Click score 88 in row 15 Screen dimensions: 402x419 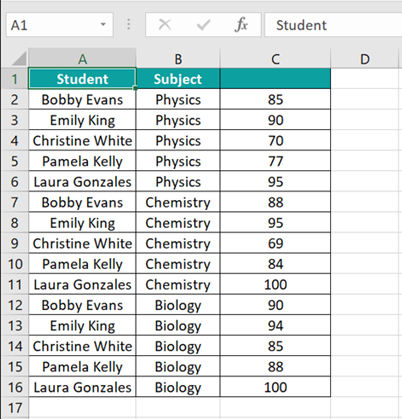tap(275, 367)
